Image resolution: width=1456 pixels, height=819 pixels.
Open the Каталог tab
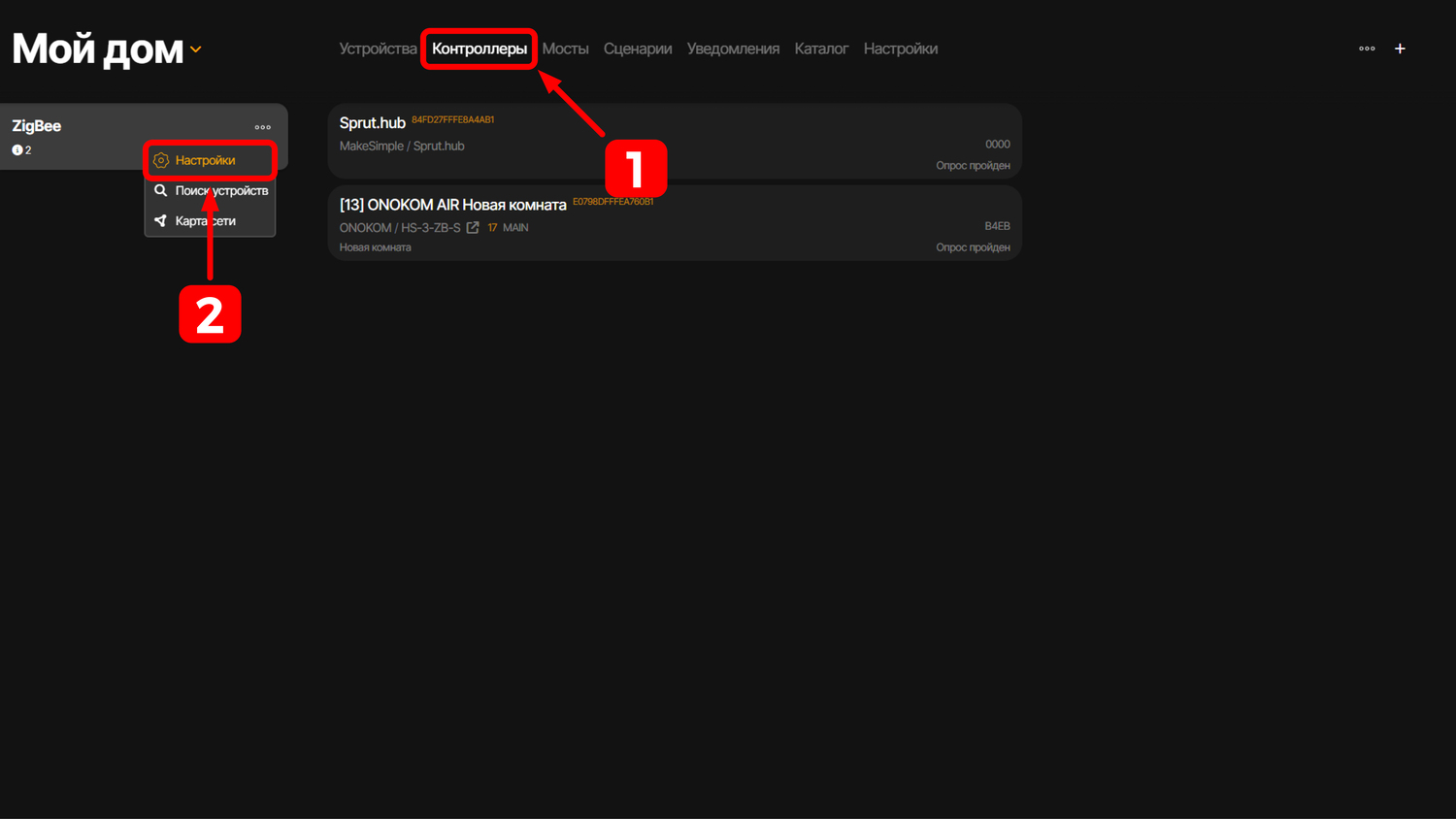click(x=821, y=49)
